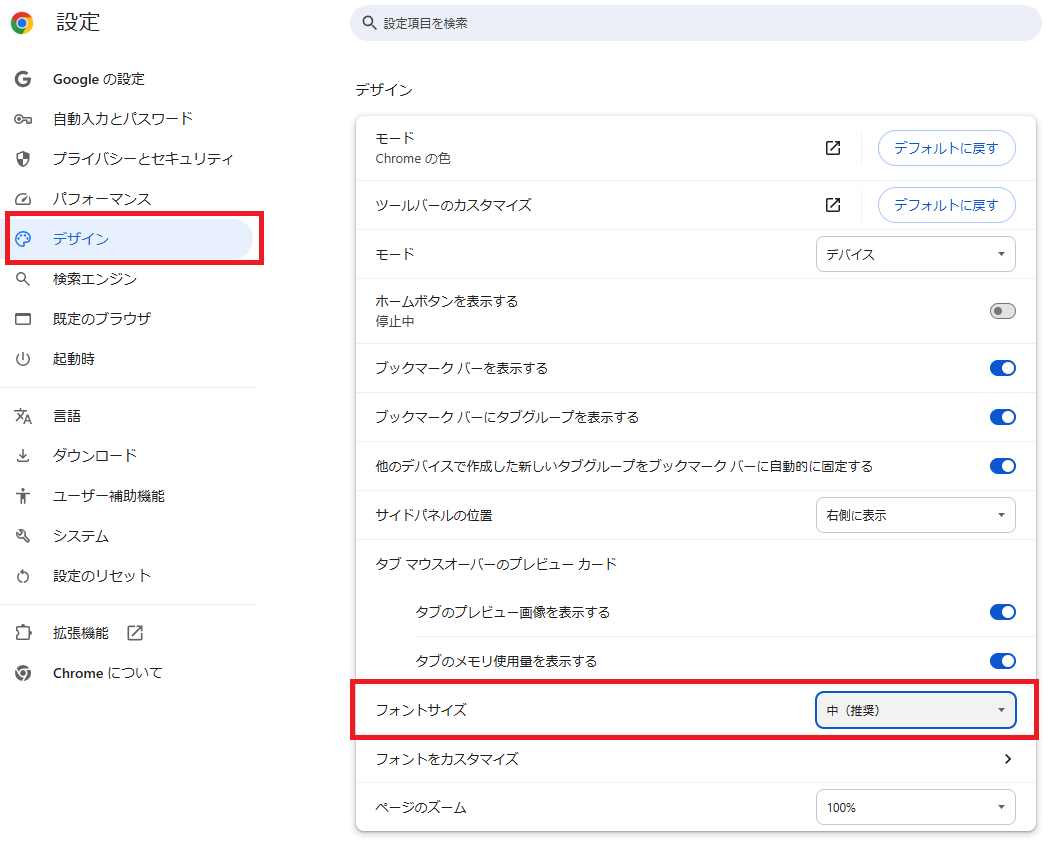Disable ブックマーク バーを表示する

click(x=1002, y=368)
